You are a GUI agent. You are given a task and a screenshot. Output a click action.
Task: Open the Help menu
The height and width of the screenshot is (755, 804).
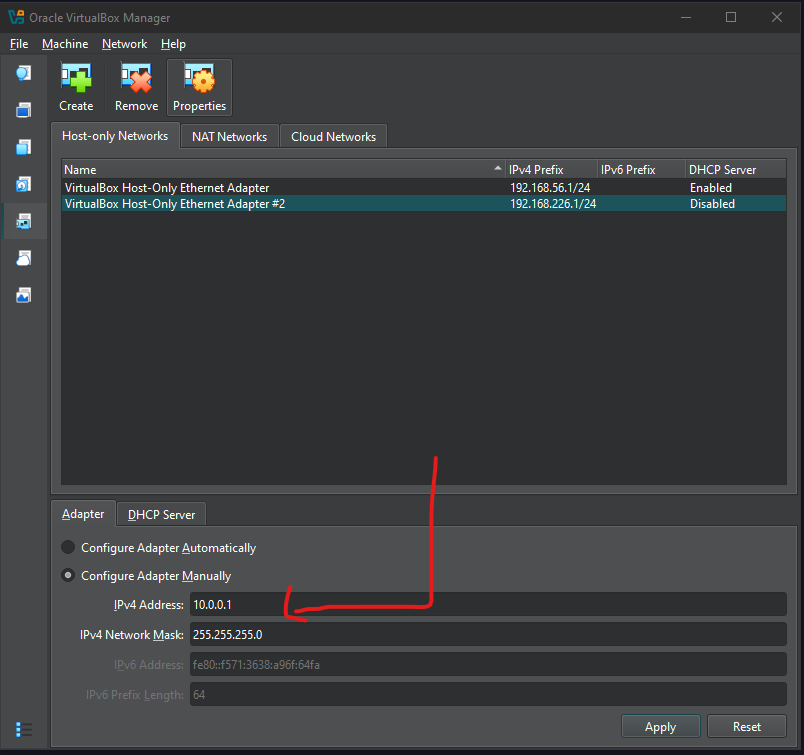click(173, 44)
